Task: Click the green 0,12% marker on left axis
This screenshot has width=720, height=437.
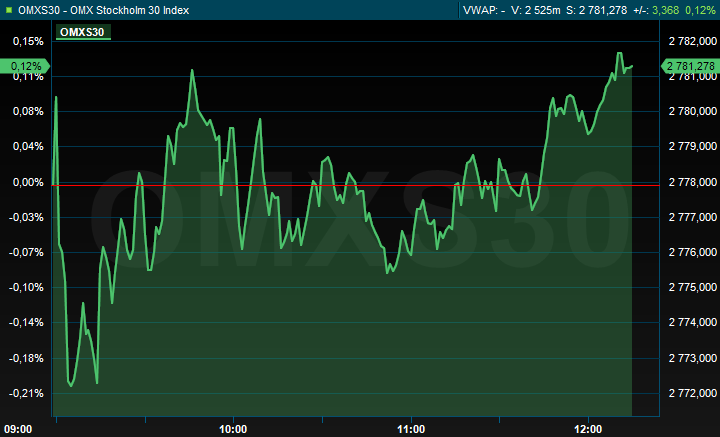Action: (x=27, y=66)
